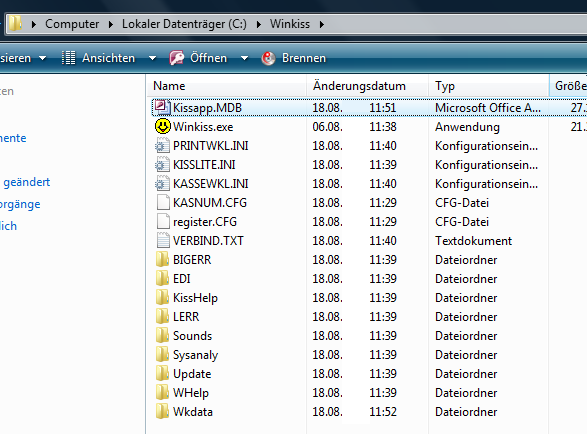Click the Öffnen toolbar button label
The height and width of the screenshot is (434, 587).
coord(209,58)
